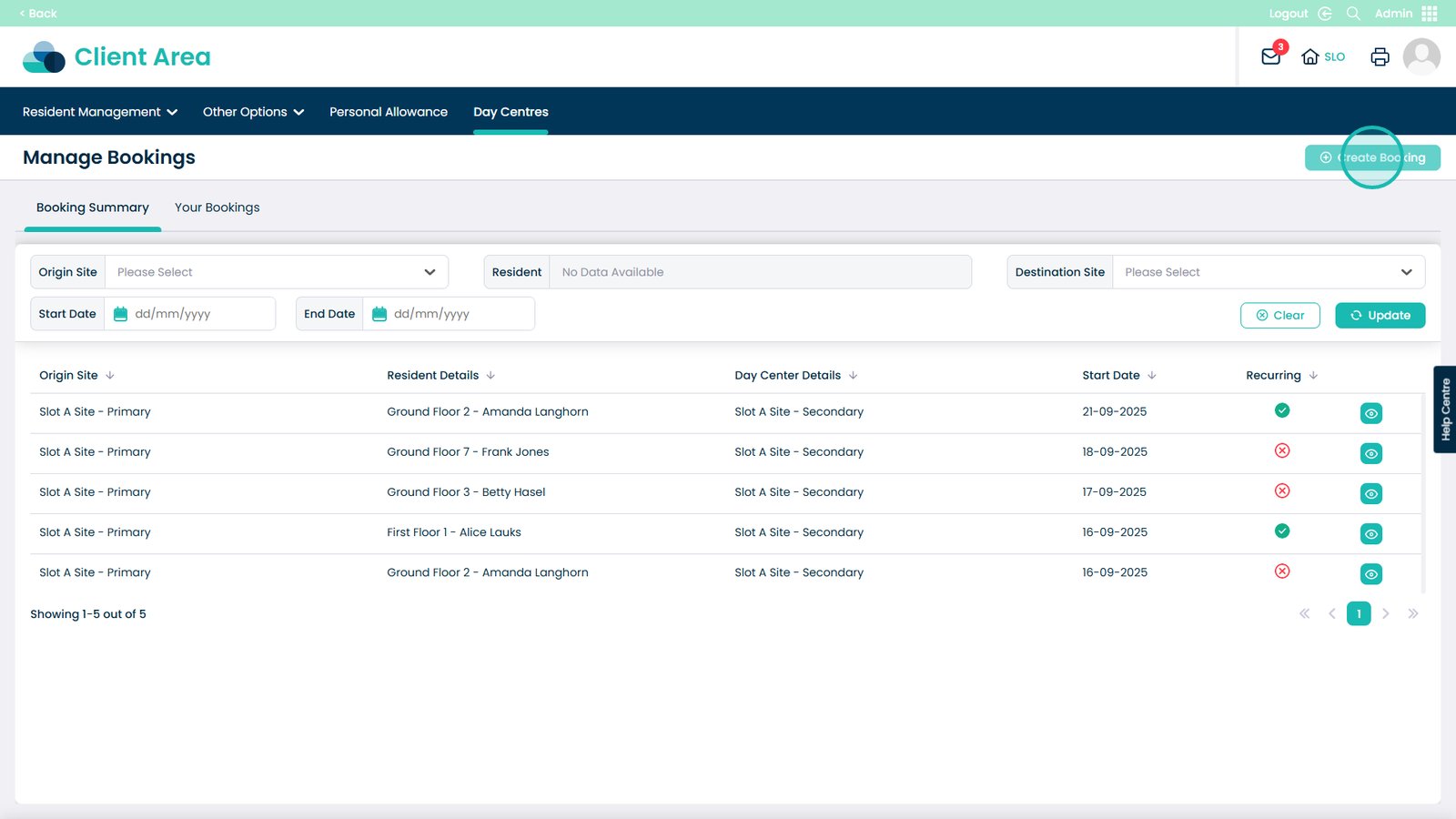The width and height of the screenshot is (1456, 819).
Task: View Alice Lauks booking via eye icon
Action: click(1370, 533)
